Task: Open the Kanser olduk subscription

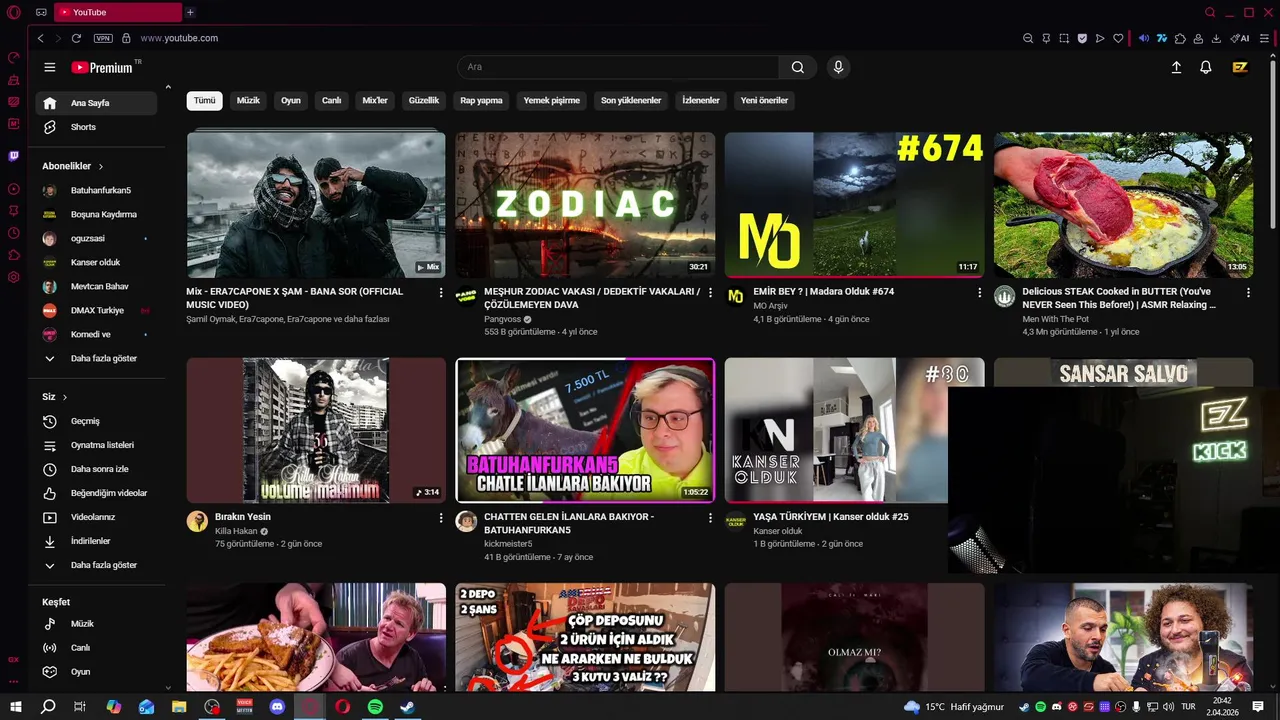Action: click(96, 262)
